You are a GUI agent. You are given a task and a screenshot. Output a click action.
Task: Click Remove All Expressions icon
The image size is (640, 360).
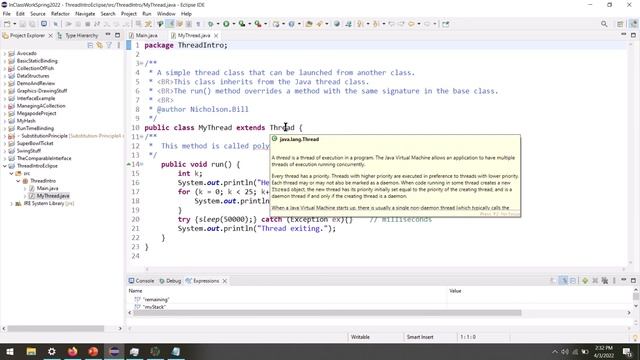click(605, 281)
